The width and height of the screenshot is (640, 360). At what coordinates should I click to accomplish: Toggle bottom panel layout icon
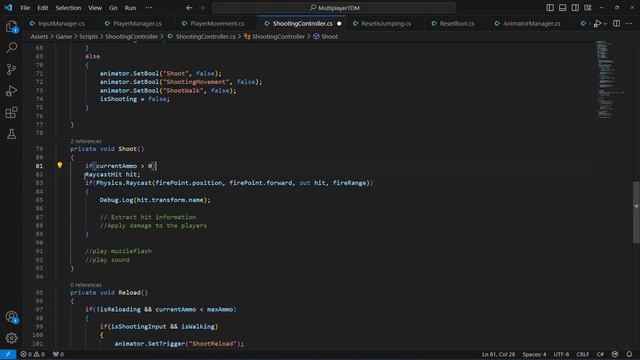(562, 8)
